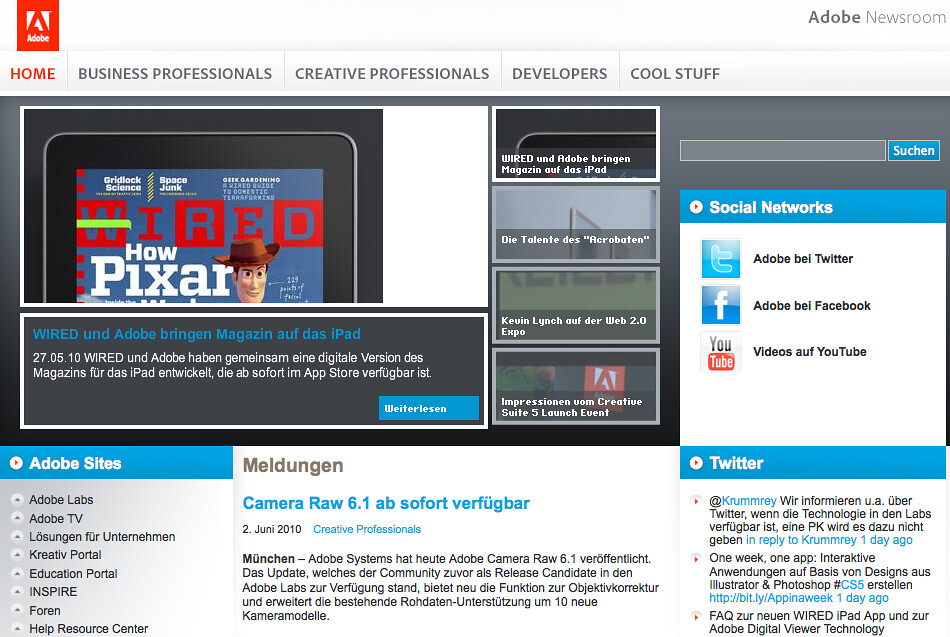Viewport: 950px width, 637px height.
Task: Open the Adobe TV link
Action: (x=56, y=518)
